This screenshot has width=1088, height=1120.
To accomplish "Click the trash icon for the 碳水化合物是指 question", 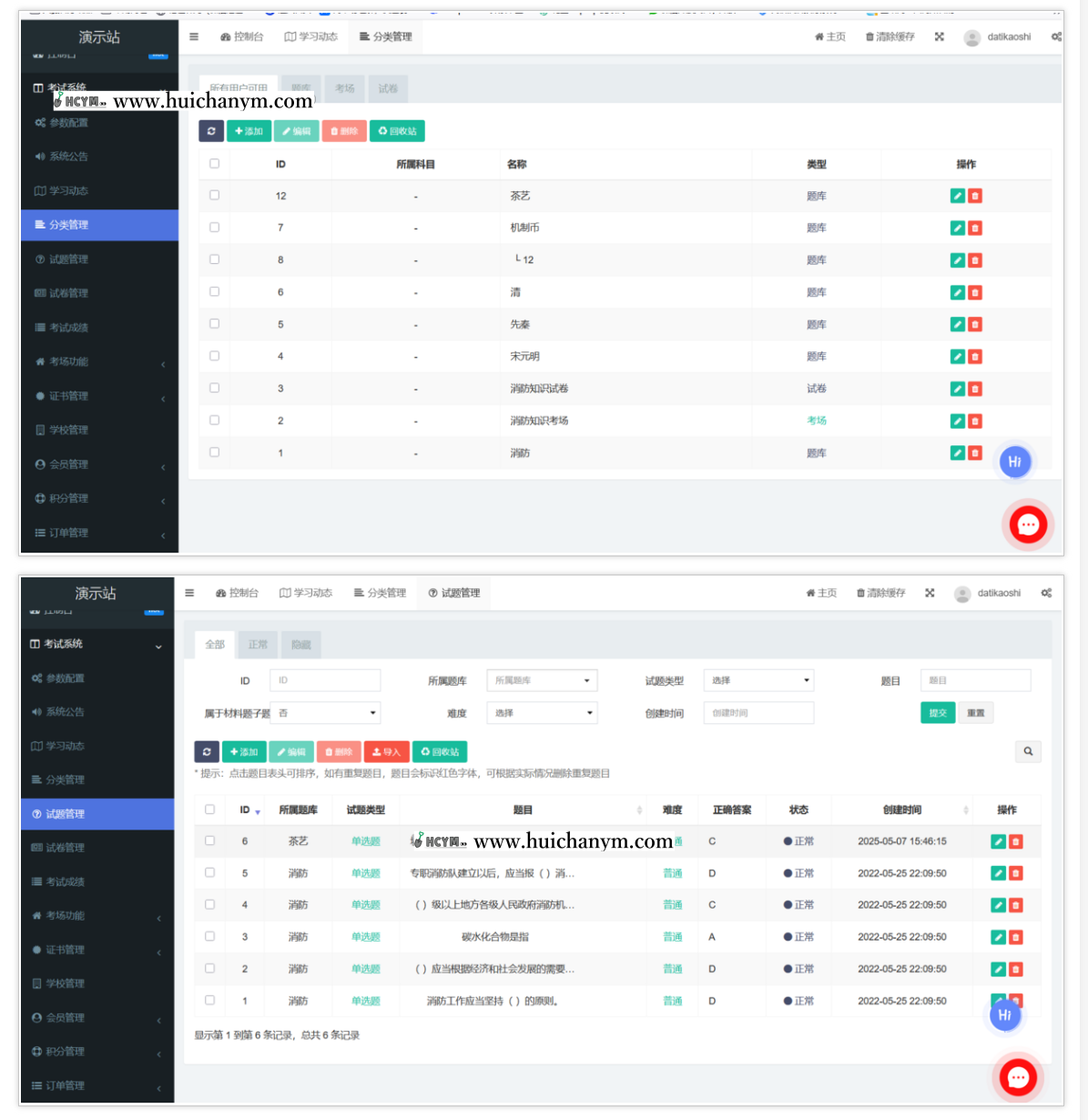I will pyautogui.click(x=1016, y=937).
